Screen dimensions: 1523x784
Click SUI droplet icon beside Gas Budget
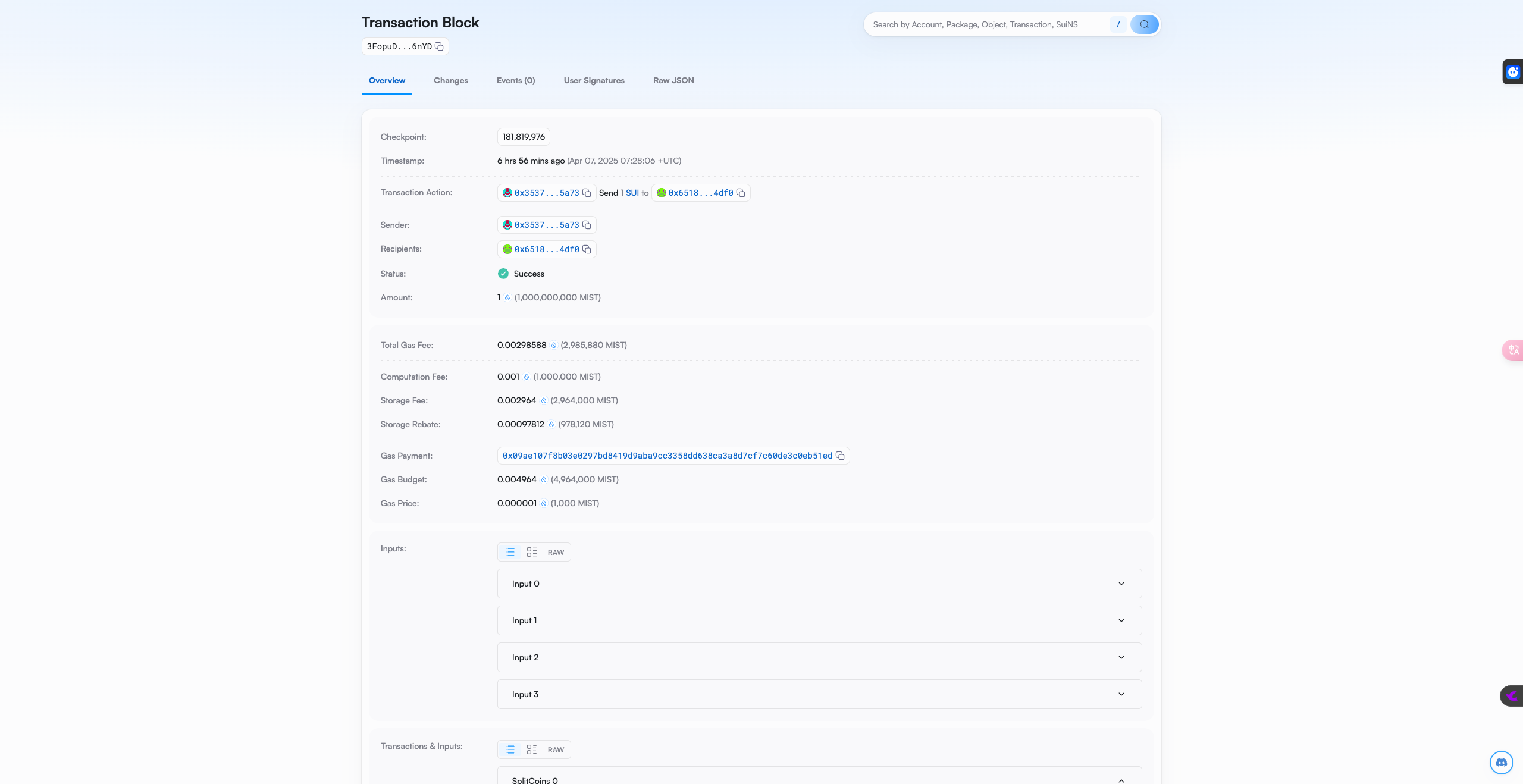point(544,480)
